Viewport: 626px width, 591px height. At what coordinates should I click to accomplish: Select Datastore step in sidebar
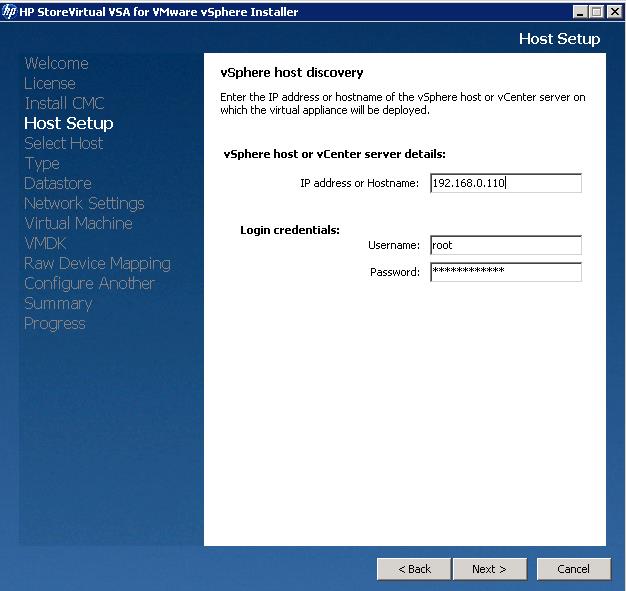click(x=58, y=183)
